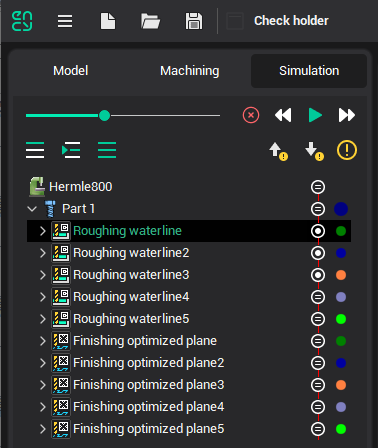Toggle the status circle for Roughing waterline2
The width and height of the screenshot is (378, 448).
tap(318, 253)
